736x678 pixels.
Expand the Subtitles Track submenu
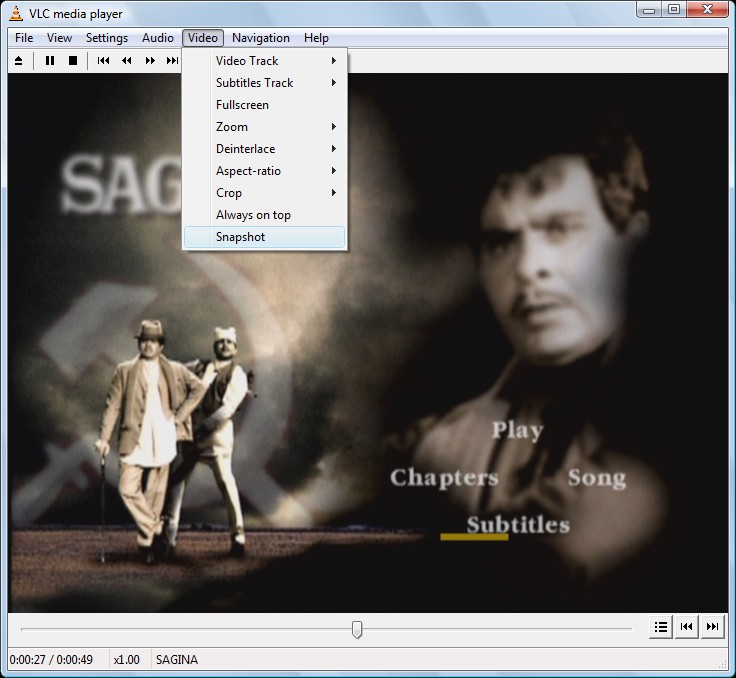(x=265, y=83)
